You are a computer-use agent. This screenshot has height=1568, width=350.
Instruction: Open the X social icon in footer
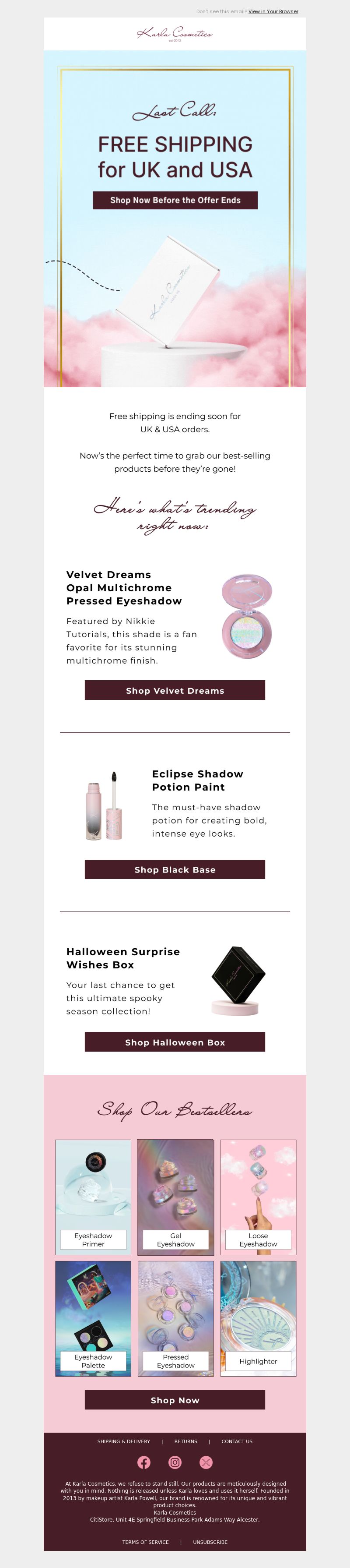coord(206,1462)
